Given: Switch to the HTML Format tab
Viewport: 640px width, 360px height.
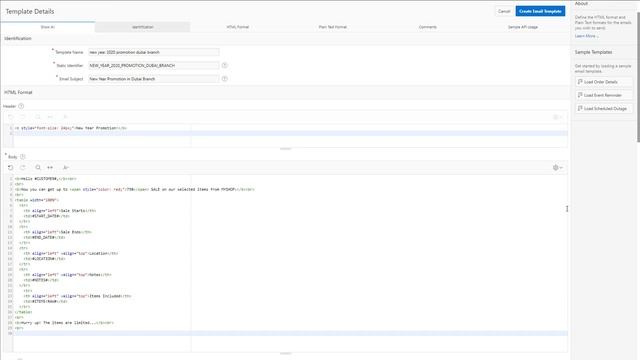Looking at the screenshot, I should 238,27.
